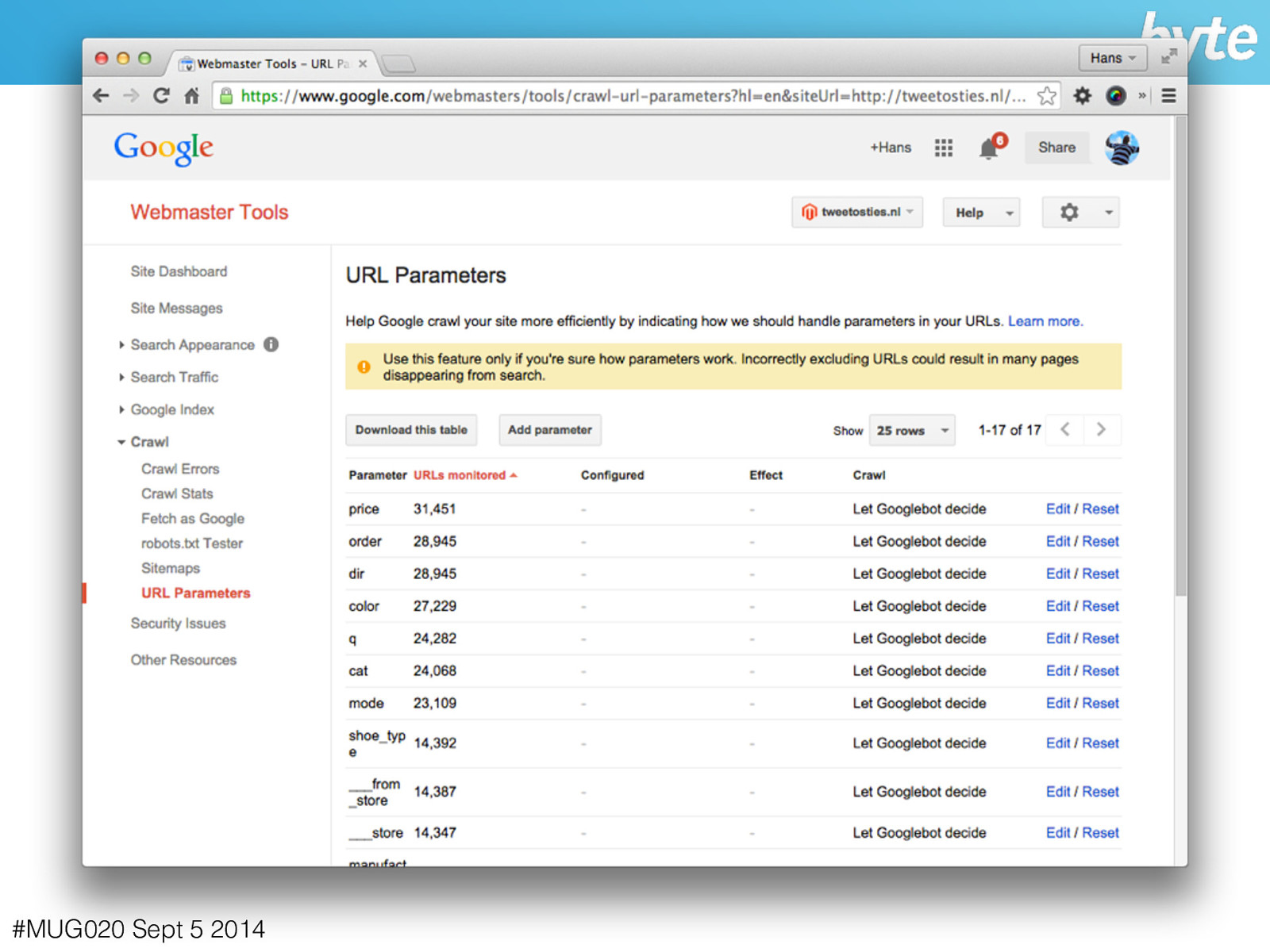Go to next page of table results
Viewport: 1270px width, 952px height.
coord(1101,429)
